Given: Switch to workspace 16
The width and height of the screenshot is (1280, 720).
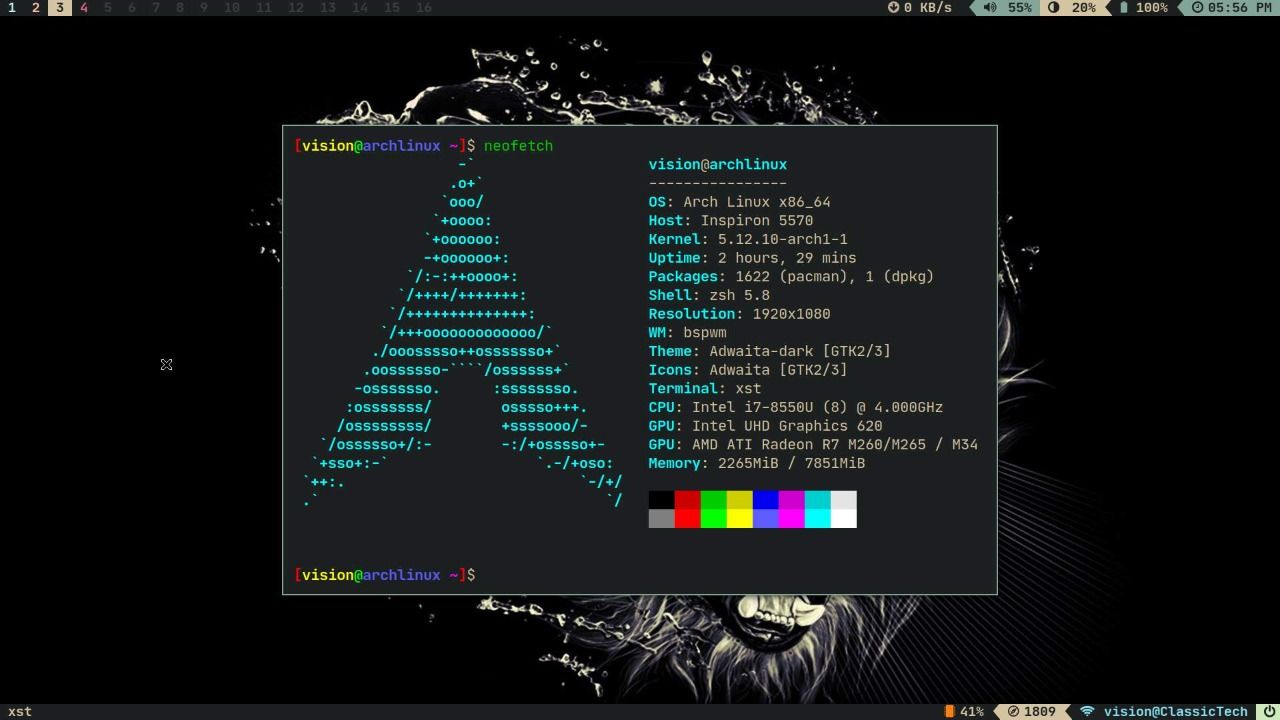Looking at the screenshot, I should (423, 8).
